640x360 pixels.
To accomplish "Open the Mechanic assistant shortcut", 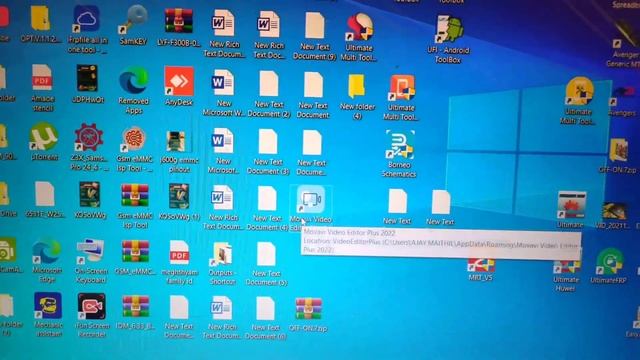I will click(x=48, y=305).
